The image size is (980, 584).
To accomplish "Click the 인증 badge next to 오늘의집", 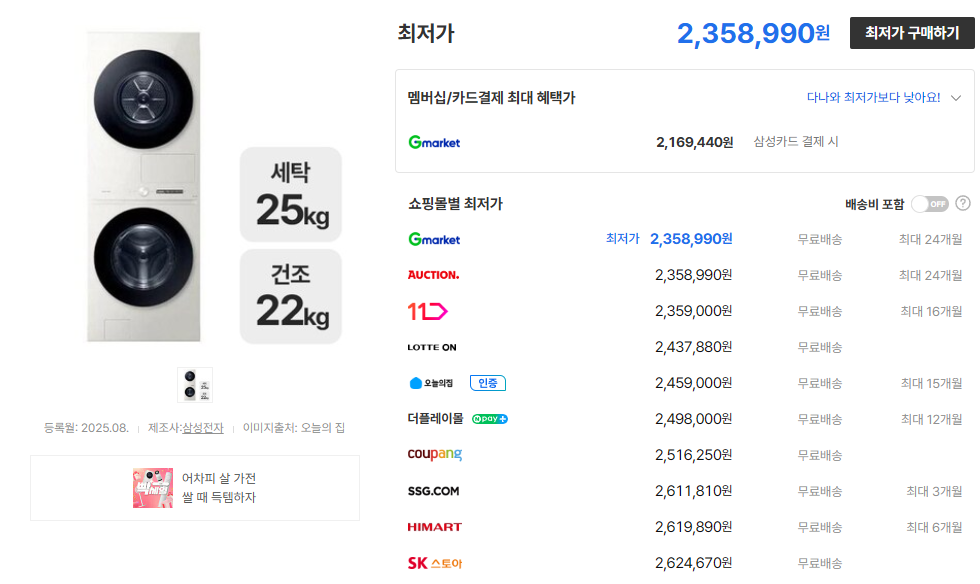I will coord(487,383).
